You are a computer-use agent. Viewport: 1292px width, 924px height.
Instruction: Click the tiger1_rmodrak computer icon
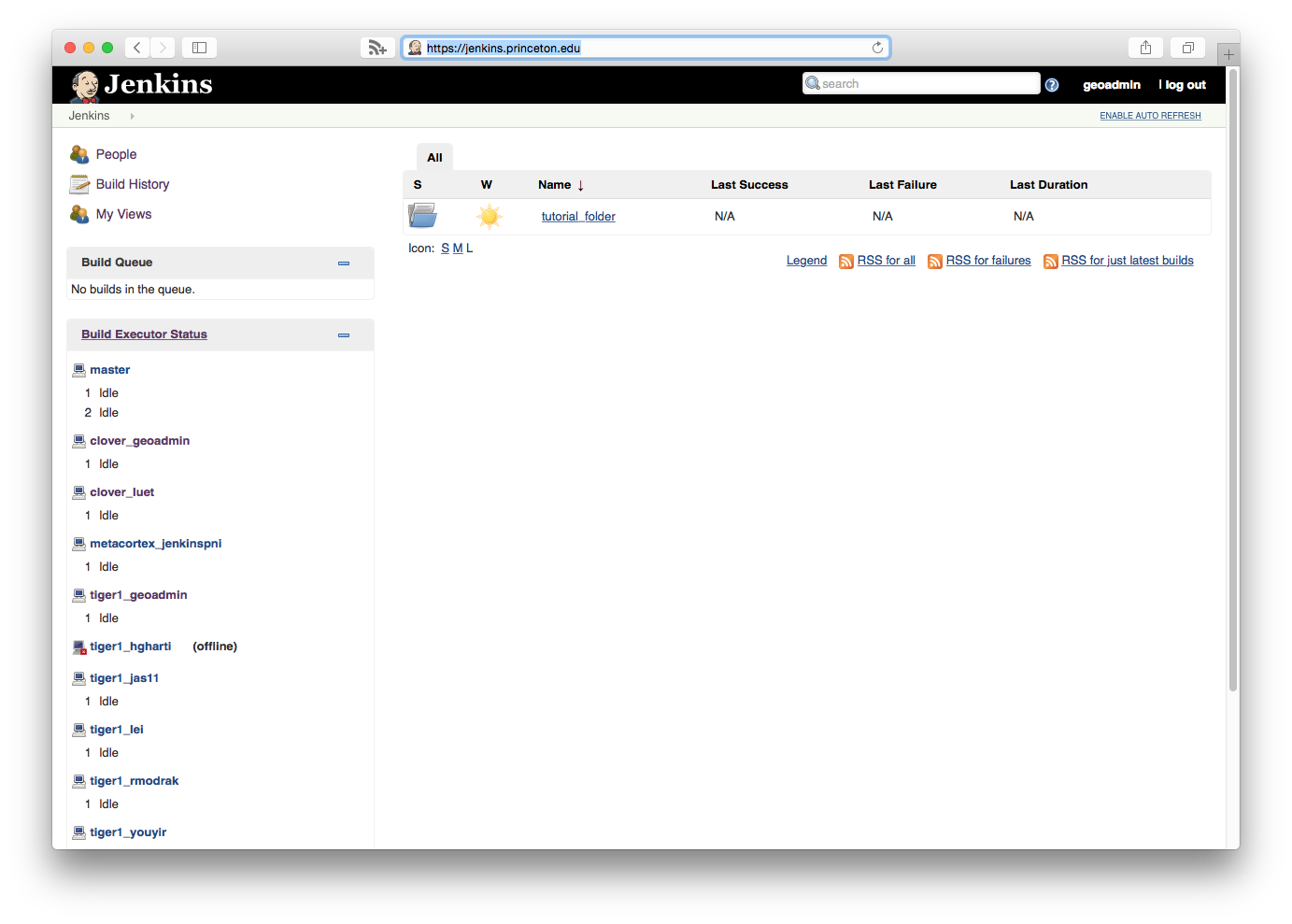click(79, 781)
